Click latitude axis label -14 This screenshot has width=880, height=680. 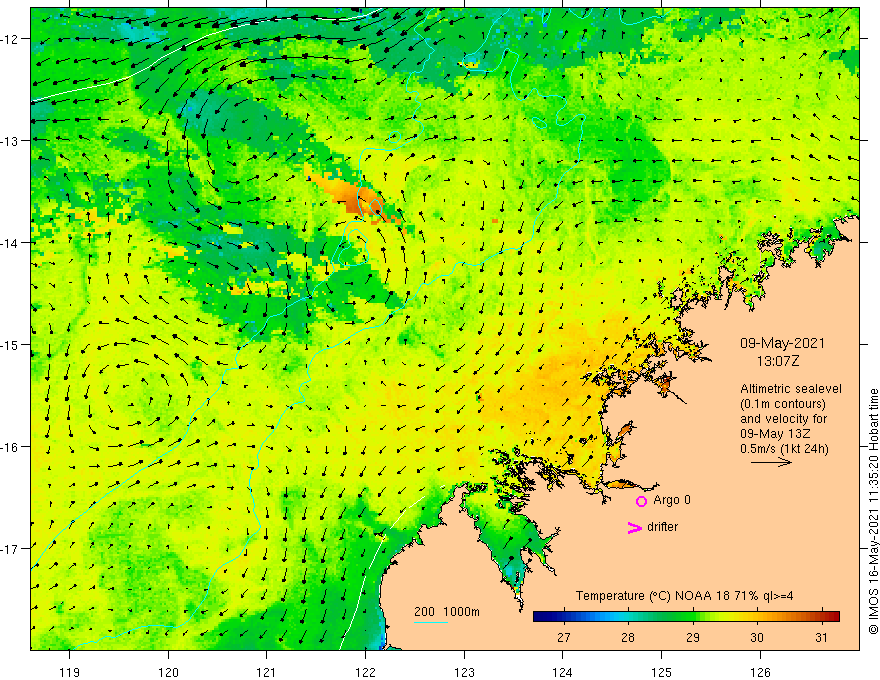11,243
